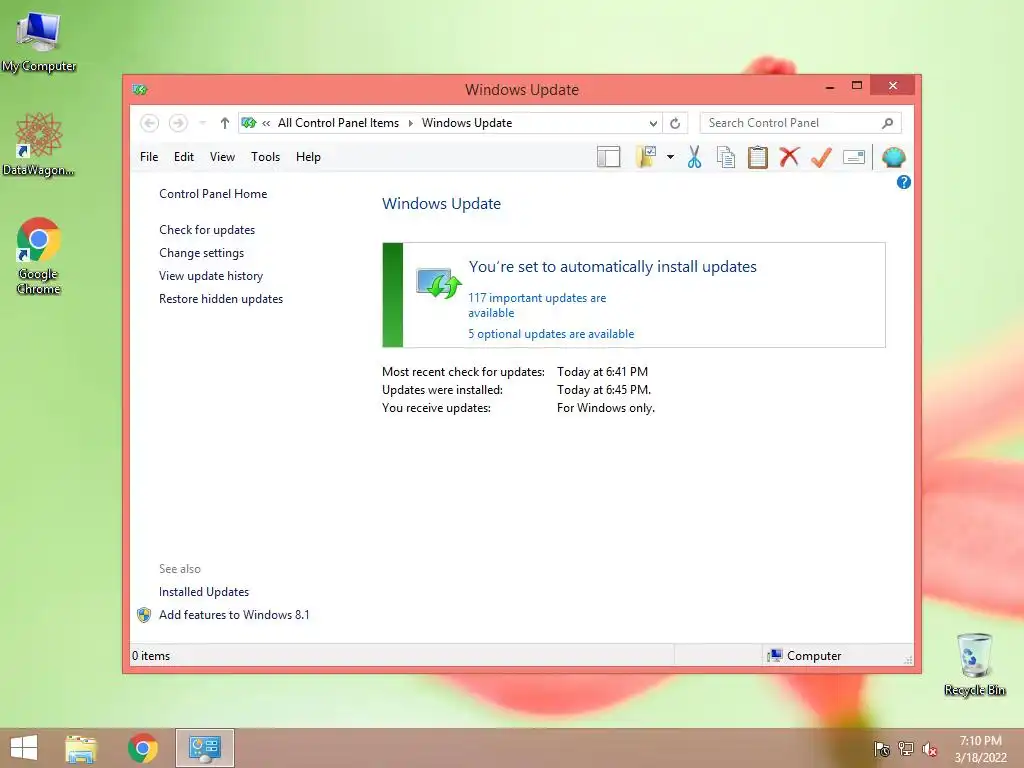Click the Control Panel taskbar button

tap(204, 748)
